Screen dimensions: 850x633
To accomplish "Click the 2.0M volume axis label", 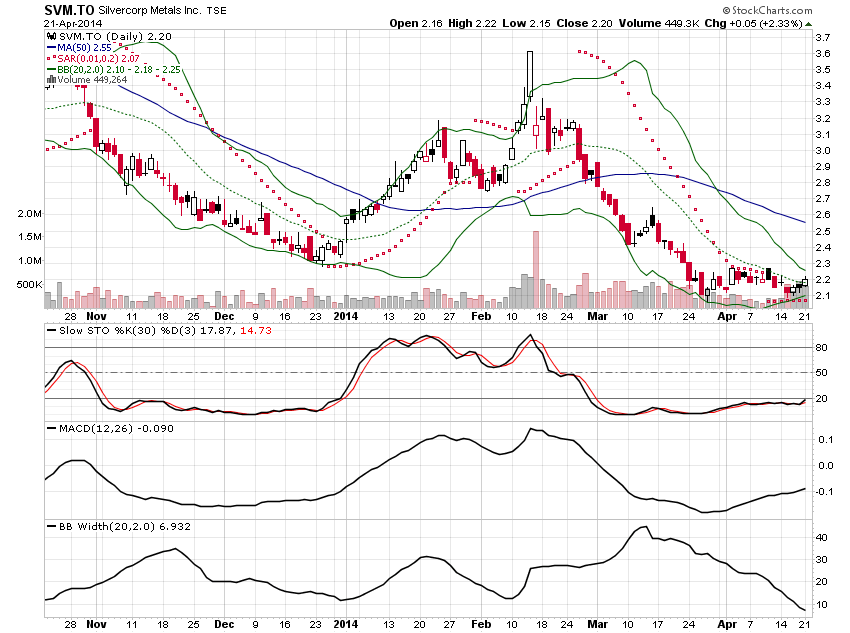I will click(29, 214).
